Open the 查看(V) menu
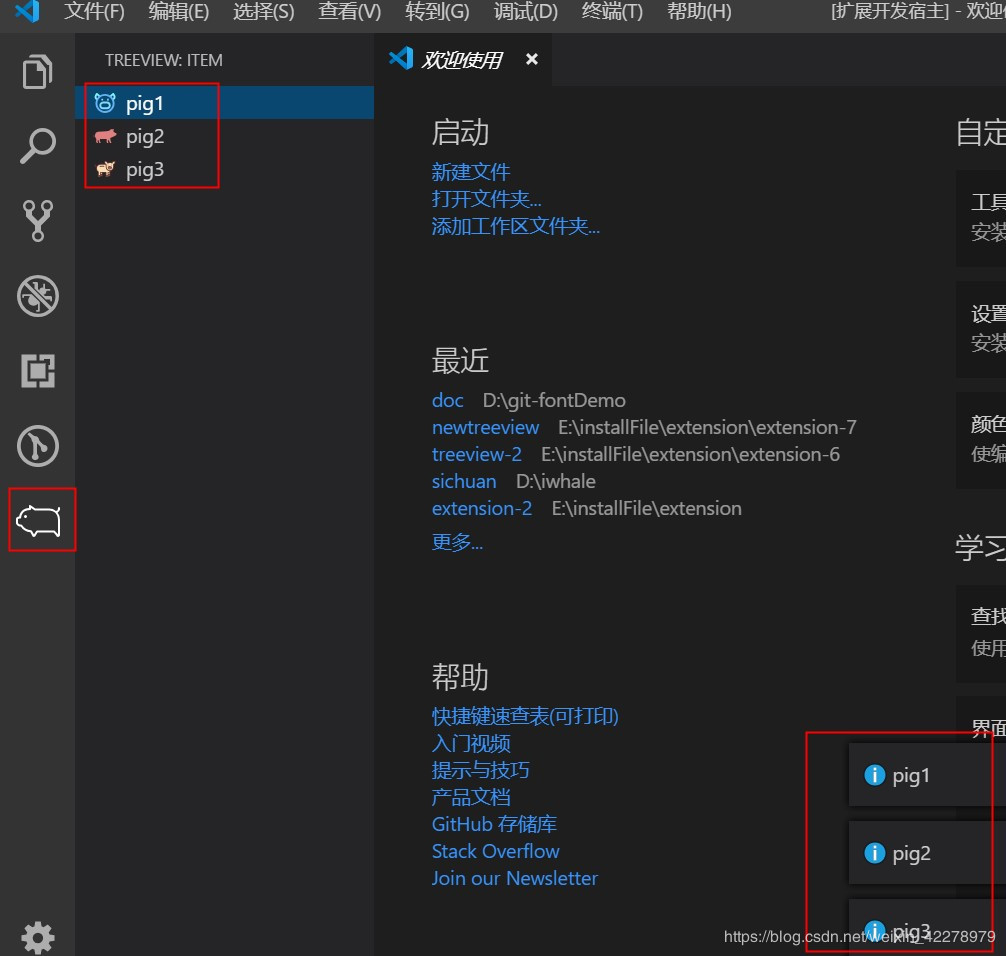Screen dimensions: 1006x956 click(x=350, y=12)
